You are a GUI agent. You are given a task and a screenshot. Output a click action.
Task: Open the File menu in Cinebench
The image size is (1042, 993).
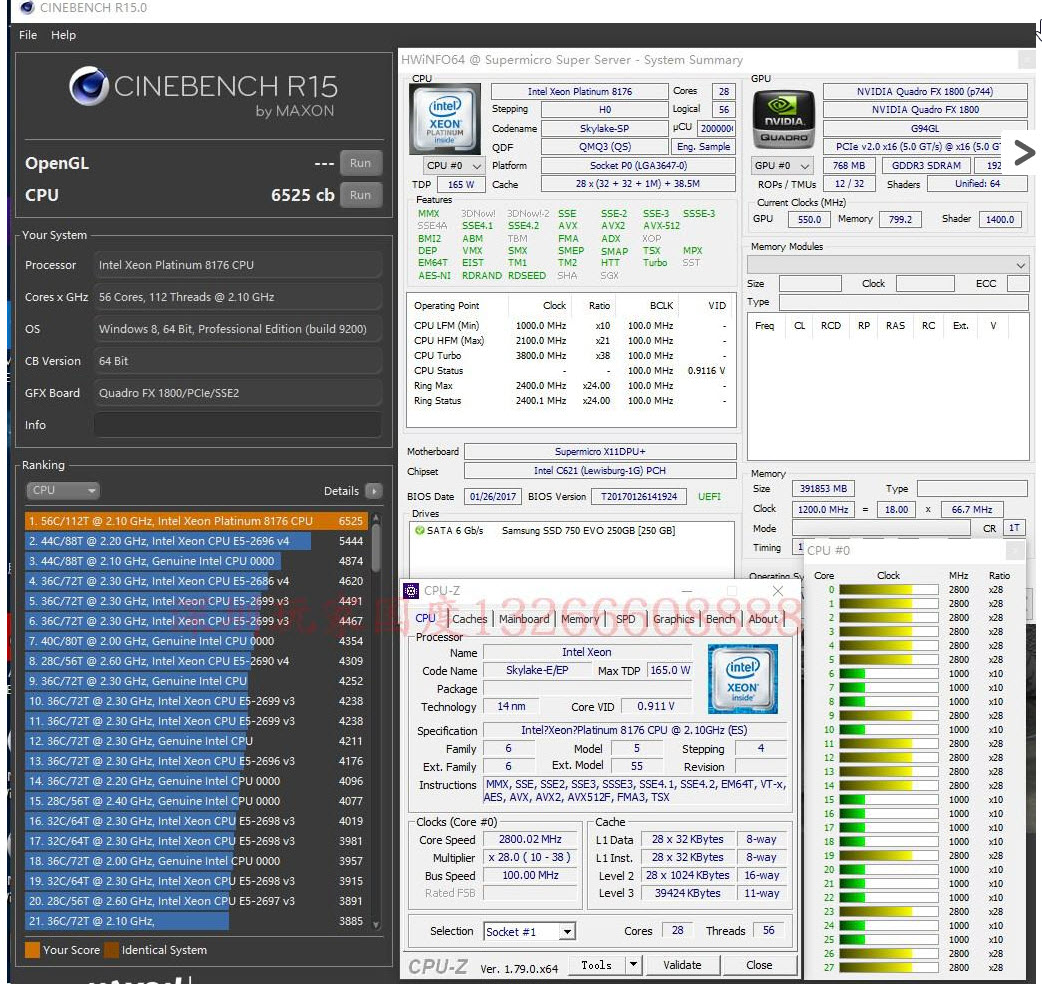[x=26, y=35]
